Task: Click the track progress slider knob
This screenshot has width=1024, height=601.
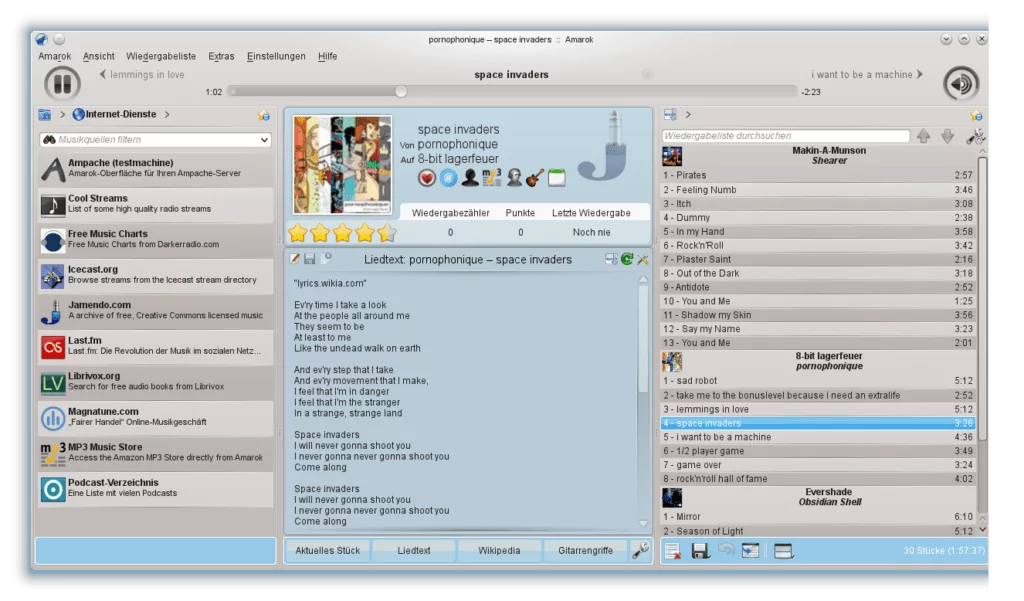Action: point(401,91)
